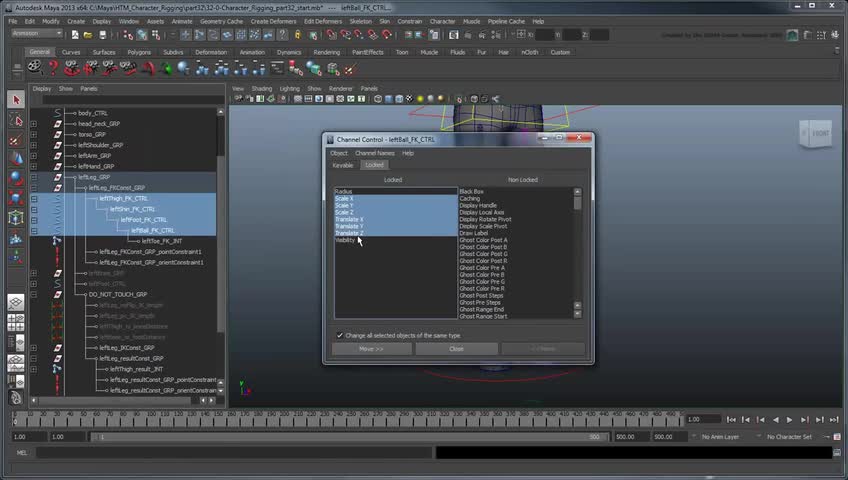The width and height of the screenshot is (848, 480).
Task: Click the film reel shelf icon
Action: coord(35,68)
